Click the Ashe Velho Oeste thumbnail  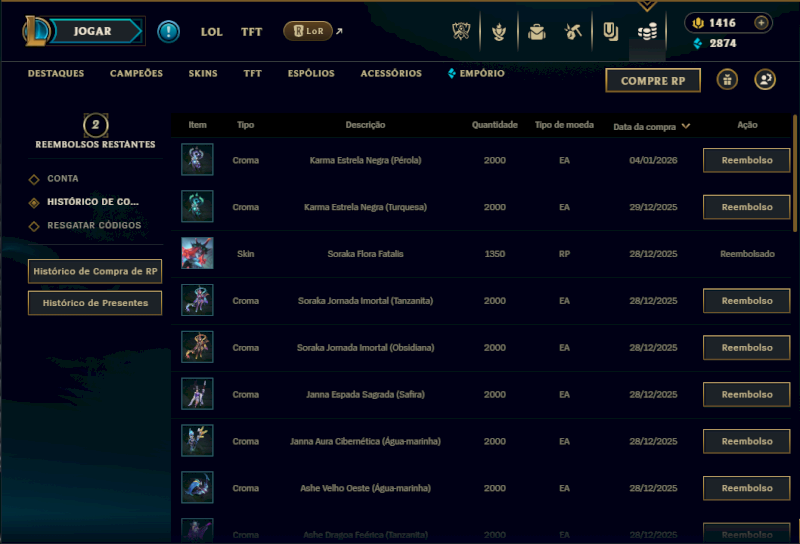pos(197,488)
